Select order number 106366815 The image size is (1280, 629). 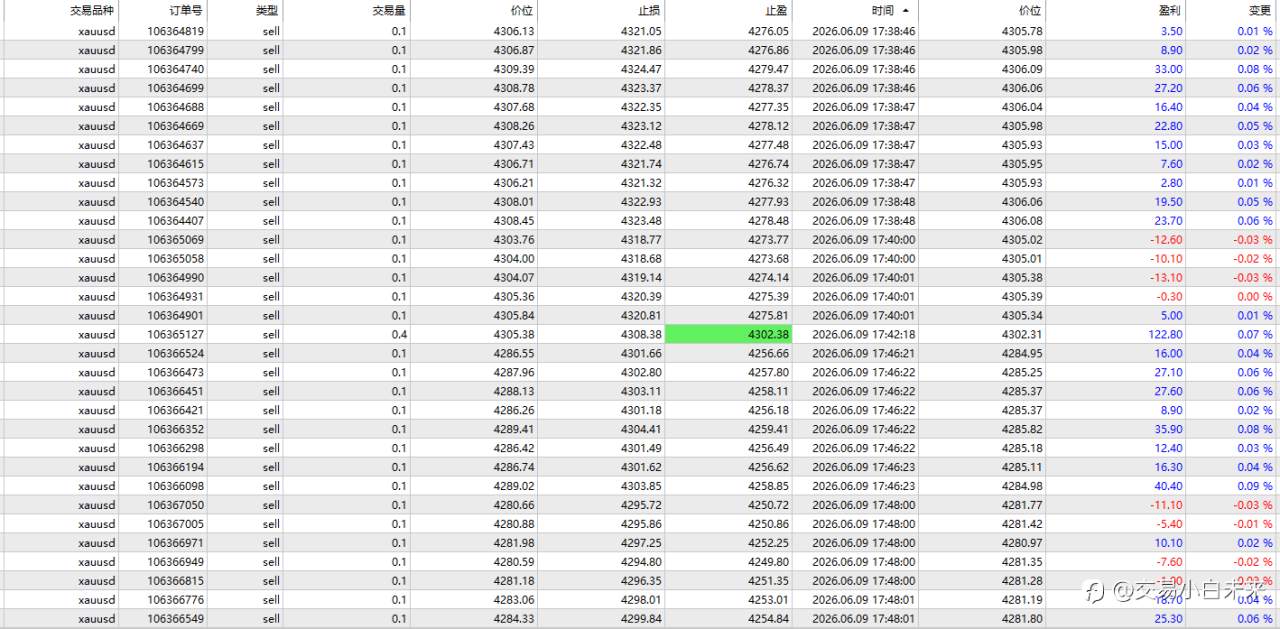[x=175, y=582]
